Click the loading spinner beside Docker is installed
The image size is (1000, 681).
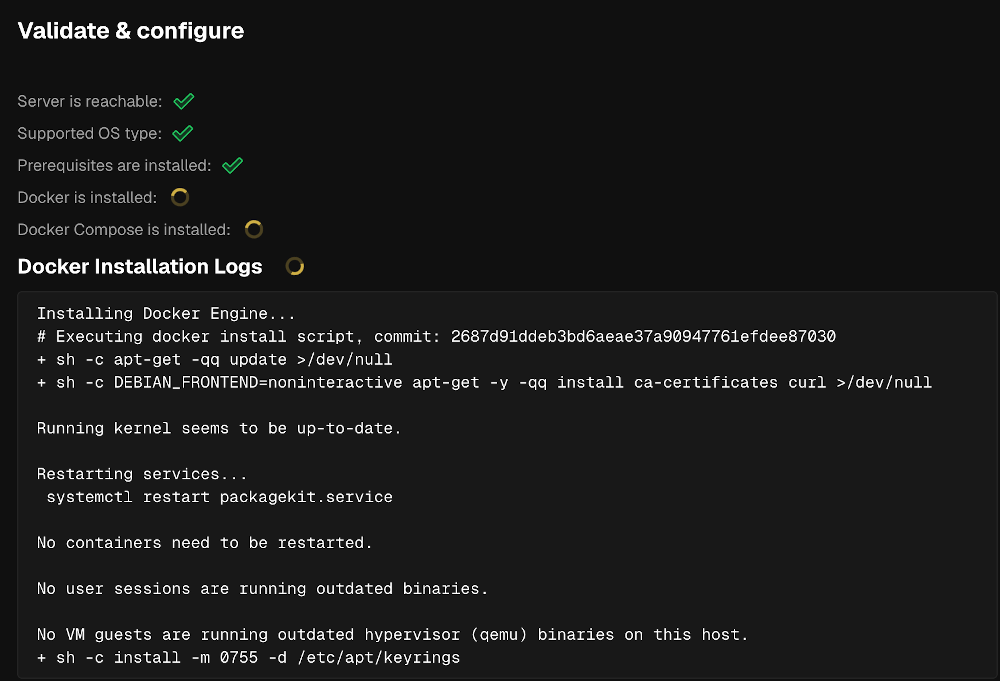point(180,197)
